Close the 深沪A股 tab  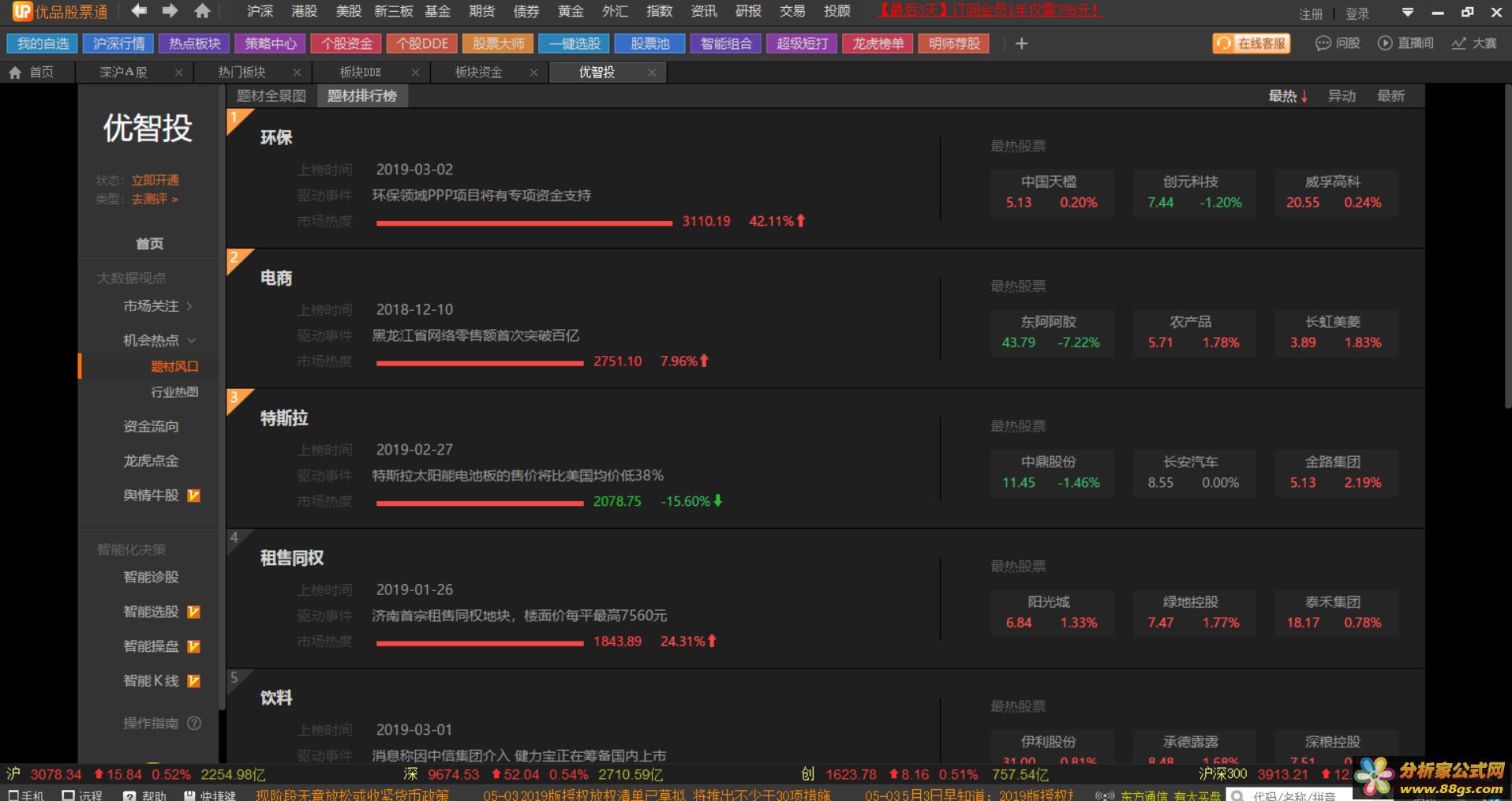tap(178, 73)
